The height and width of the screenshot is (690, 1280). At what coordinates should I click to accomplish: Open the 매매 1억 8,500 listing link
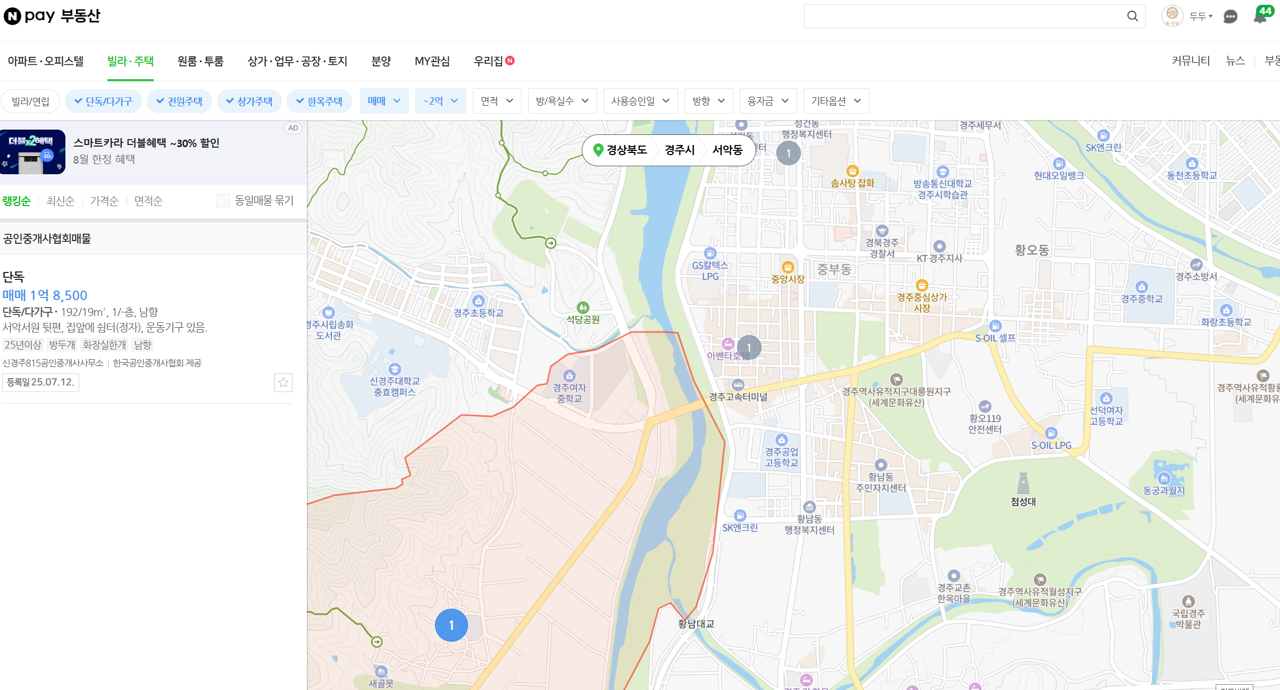pos(46,294)
